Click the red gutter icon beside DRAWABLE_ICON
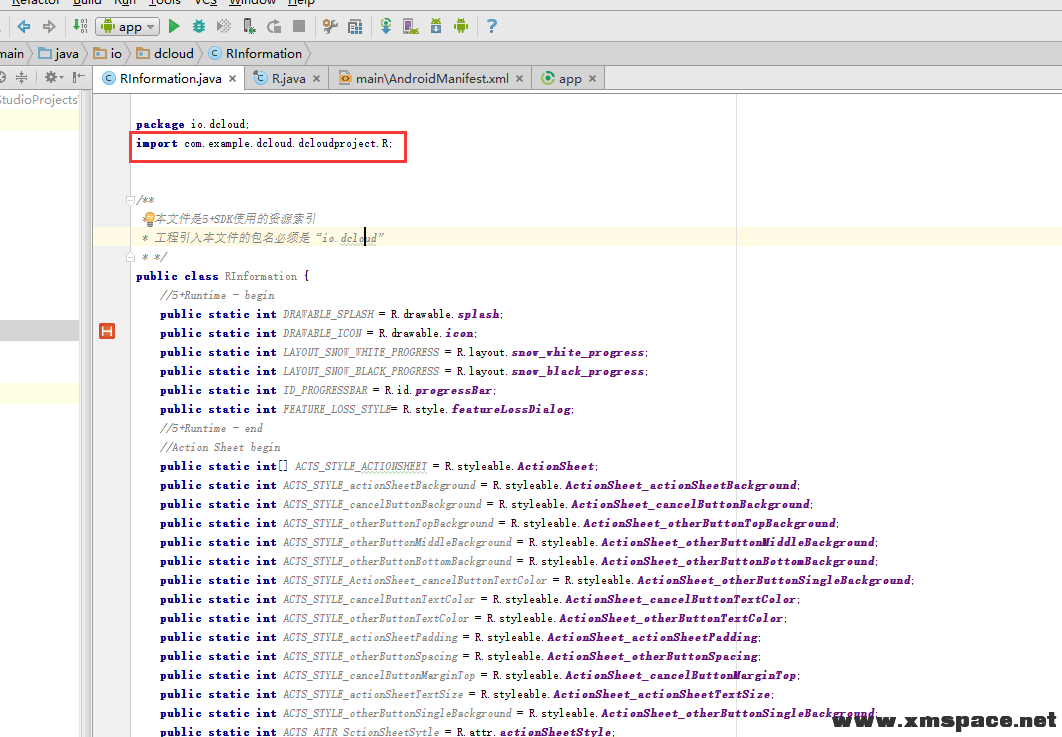 coord(107,331)
